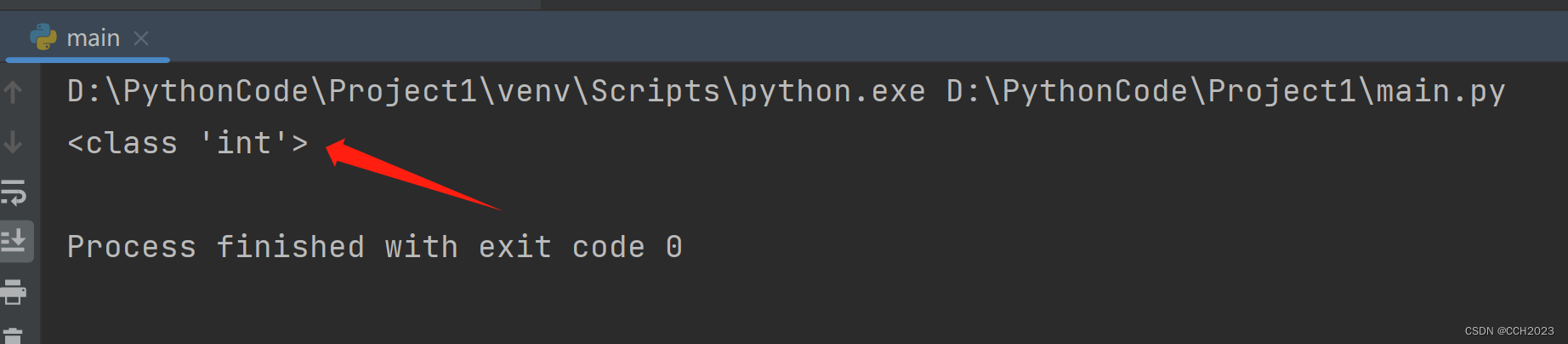
Task: Click the Down the Stack Trace arrow
Action: coord(13,141)
